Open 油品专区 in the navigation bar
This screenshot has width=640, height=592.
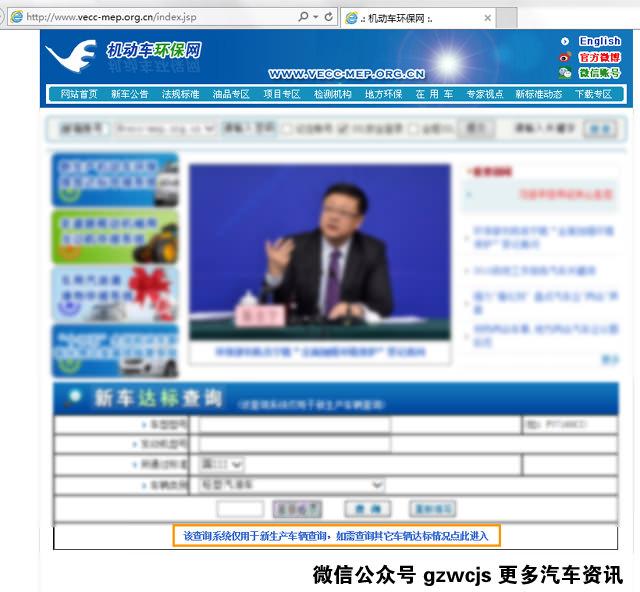231,94
